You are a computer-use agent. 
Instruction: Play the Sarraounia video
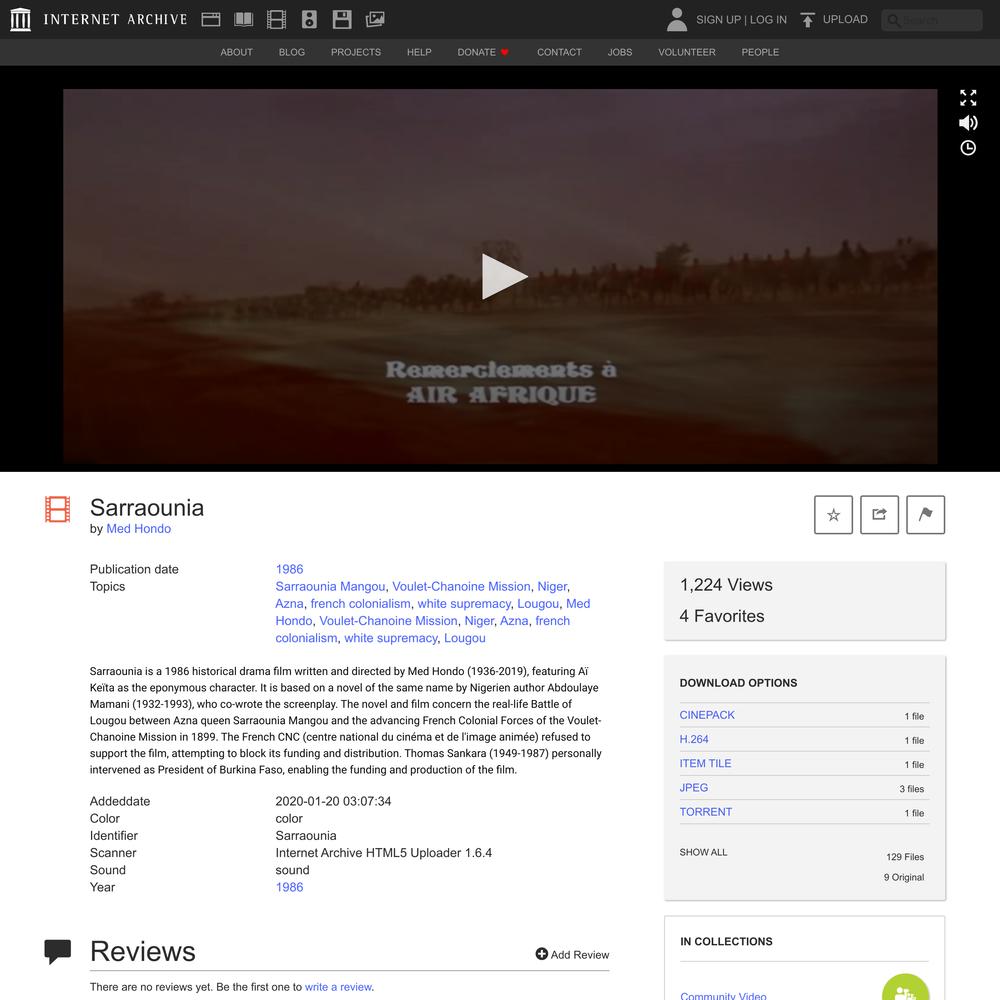504,276
